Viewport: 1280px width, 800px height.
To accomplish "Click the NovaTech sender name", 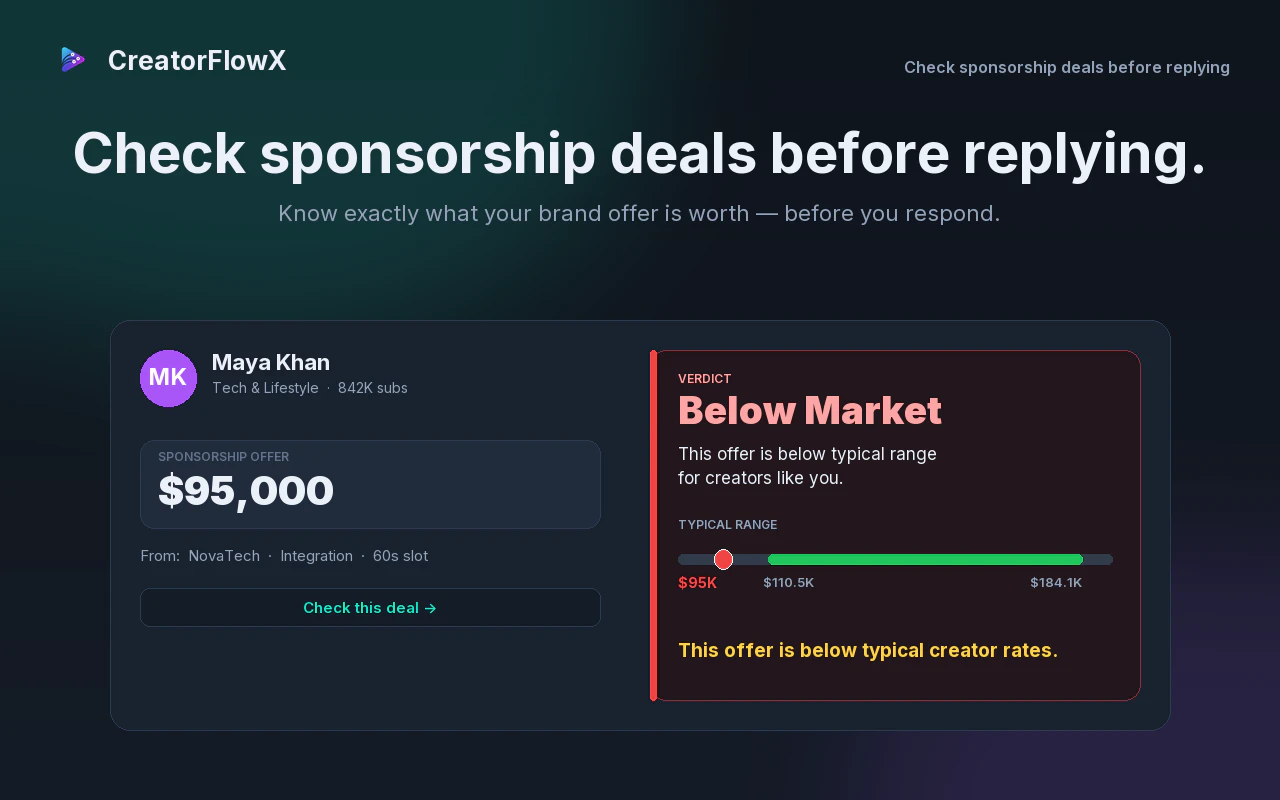I will tap(224, 556).
